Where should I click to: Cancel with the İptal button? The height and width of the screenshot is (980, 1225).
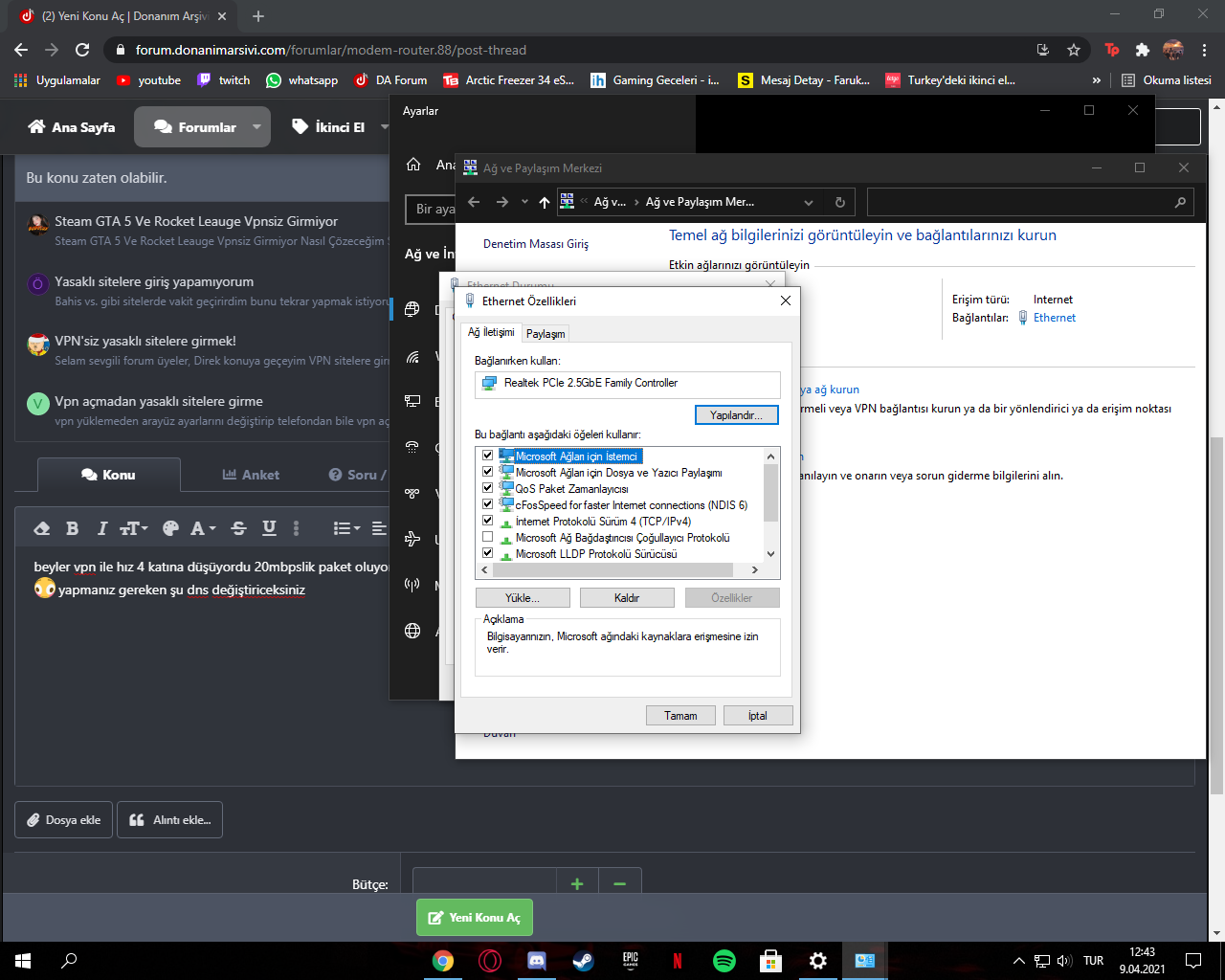pyautogui.click(x=758, y=716)
